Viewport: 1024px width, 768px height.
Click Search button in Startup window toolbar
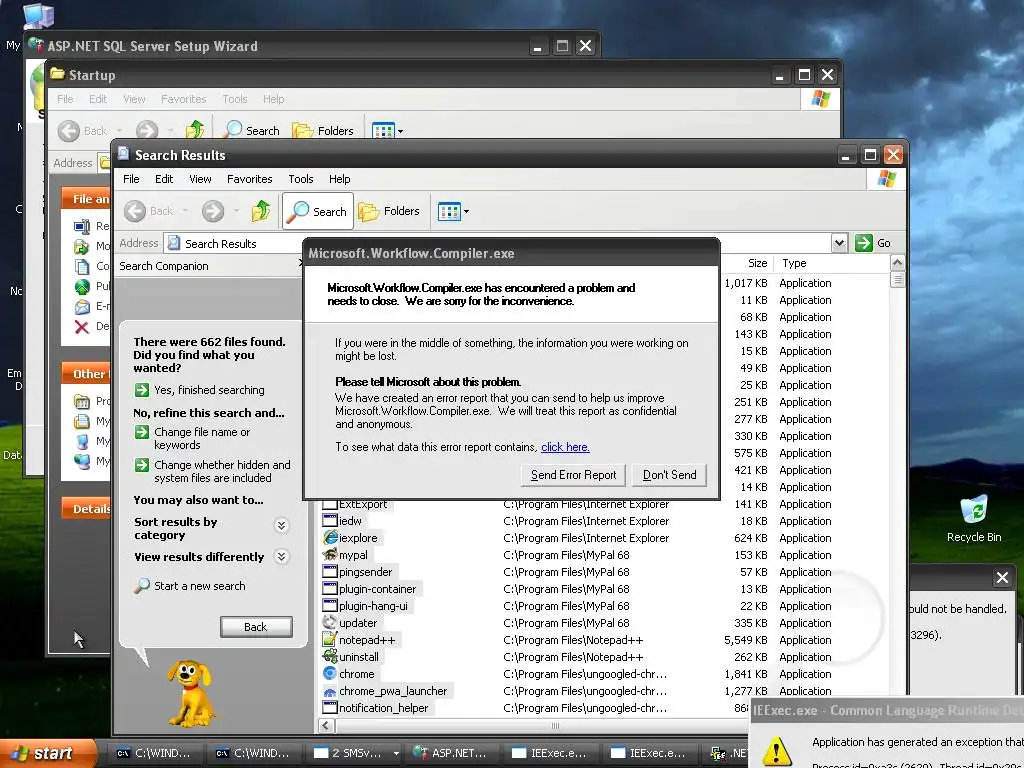coord(253,131)
